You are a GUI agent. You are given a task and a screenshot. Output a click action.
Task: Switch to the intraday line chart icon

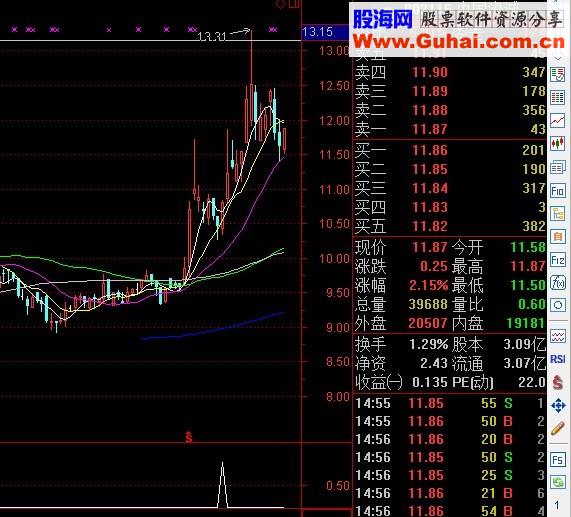pyautogui.click(x=558, y=121)
